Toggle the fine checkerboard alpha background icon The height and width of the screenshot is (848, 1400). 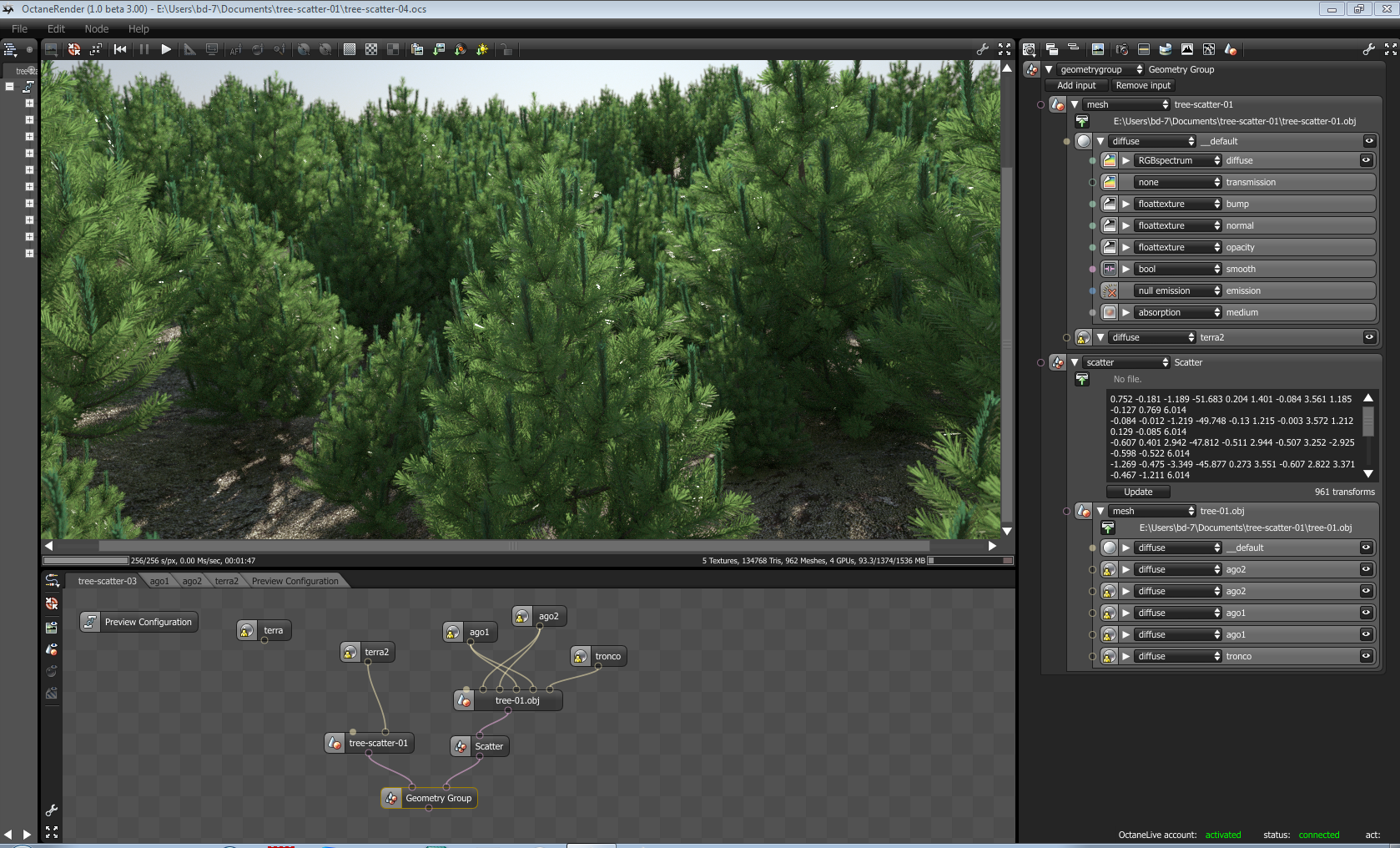pos(350,49)
